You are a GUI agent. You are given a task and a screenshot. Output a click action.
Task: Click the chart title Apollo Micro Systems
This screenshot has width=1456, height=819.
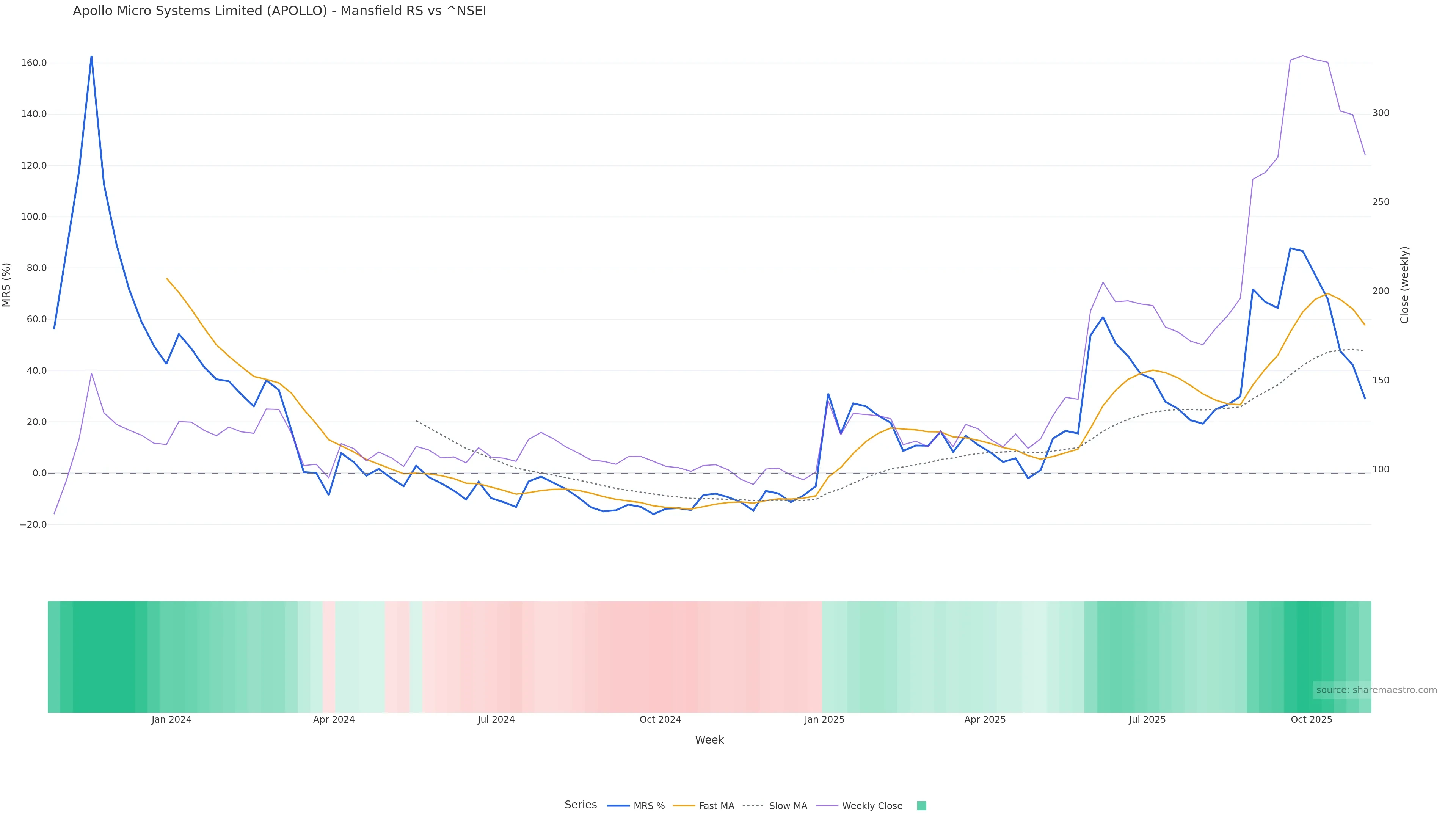click(x=279, y=11)
